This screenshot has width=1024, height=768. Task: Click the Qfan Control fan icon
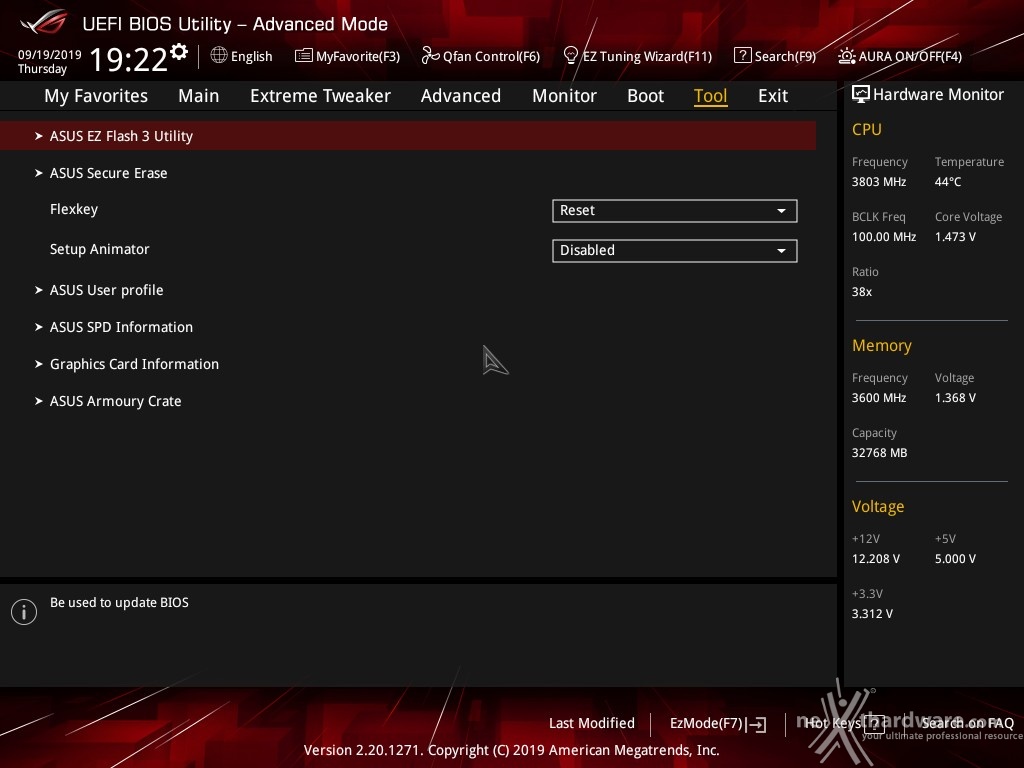click(430, 56)
